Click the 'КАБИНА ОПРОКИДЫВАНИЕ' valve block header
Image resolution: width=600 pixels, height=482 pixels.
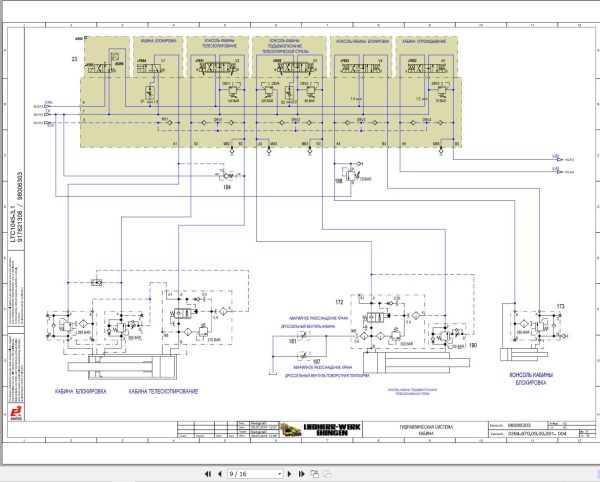pyautogui.click(x=424, y=41)
